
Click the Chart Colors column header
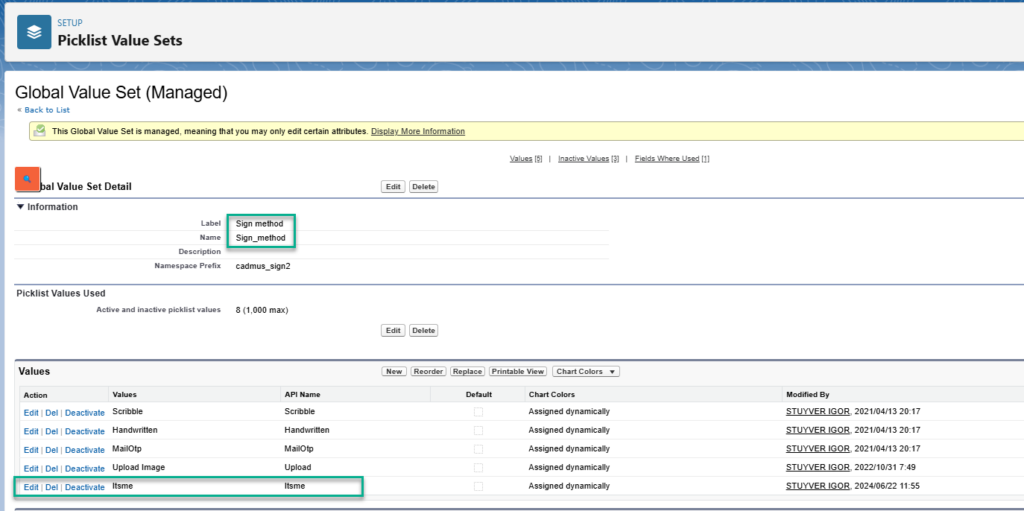tap(551, 395)
